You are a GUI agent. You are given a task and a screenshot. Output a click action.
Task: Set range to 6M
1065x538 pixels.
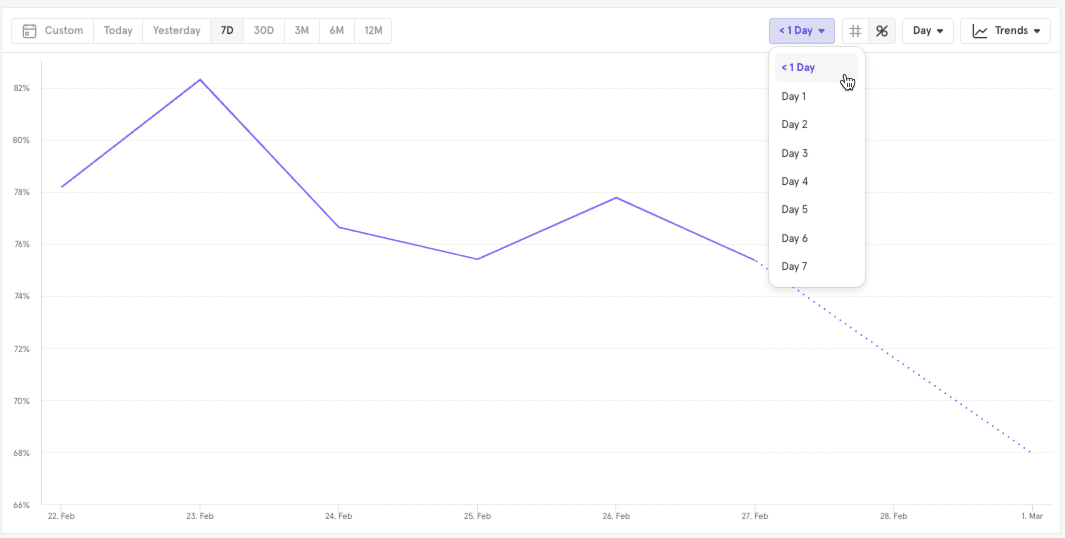[337, 31]
